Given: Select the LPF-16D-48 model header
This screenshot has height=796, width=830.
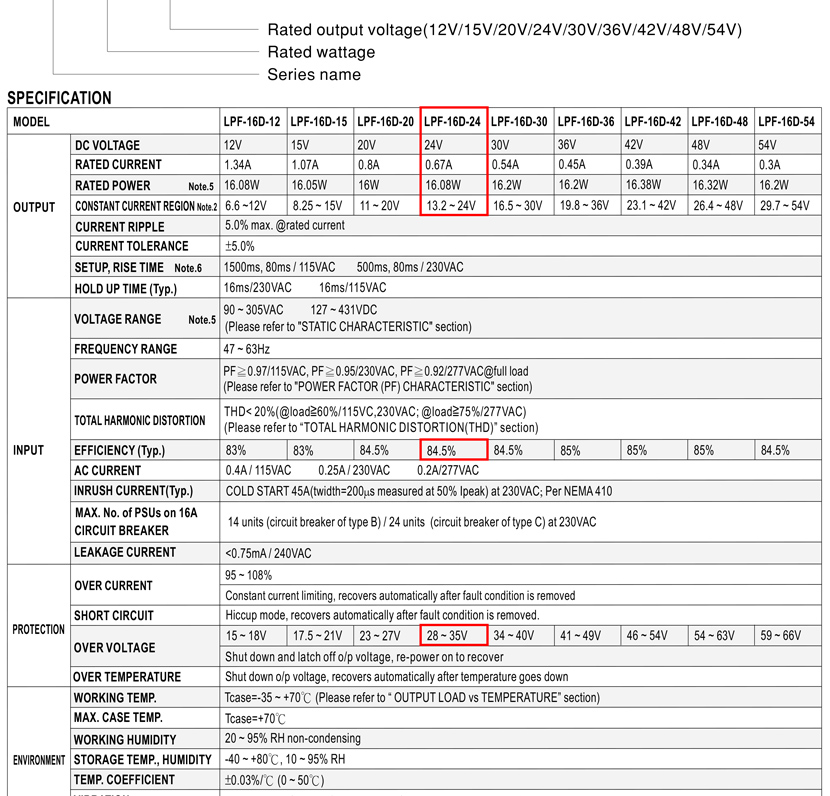Looking at the screenshot, I should point(719,122).
